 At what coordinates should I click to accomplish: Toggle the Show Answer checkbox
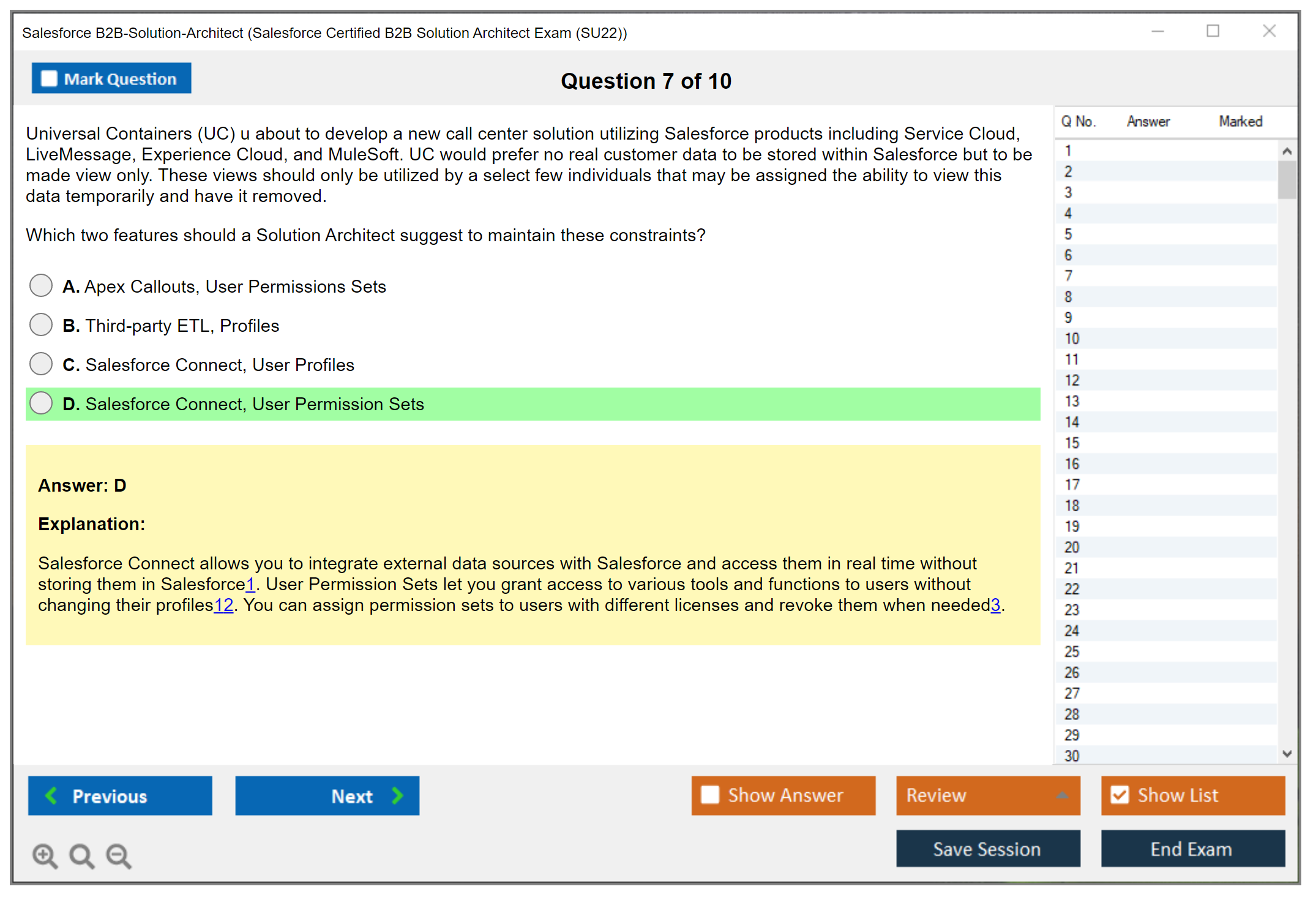710,795
